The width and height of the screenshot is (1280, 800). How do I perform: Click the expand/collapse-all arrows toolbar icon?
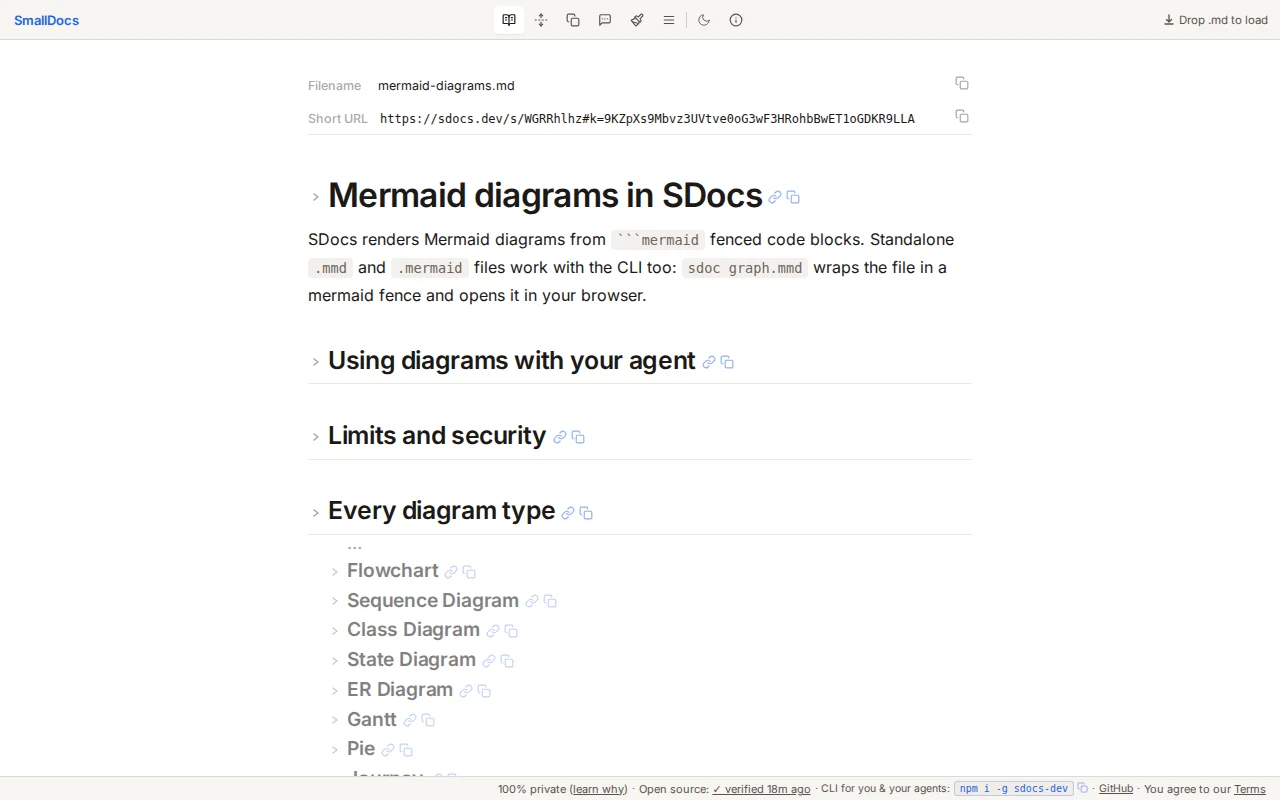tap(541, 20)
